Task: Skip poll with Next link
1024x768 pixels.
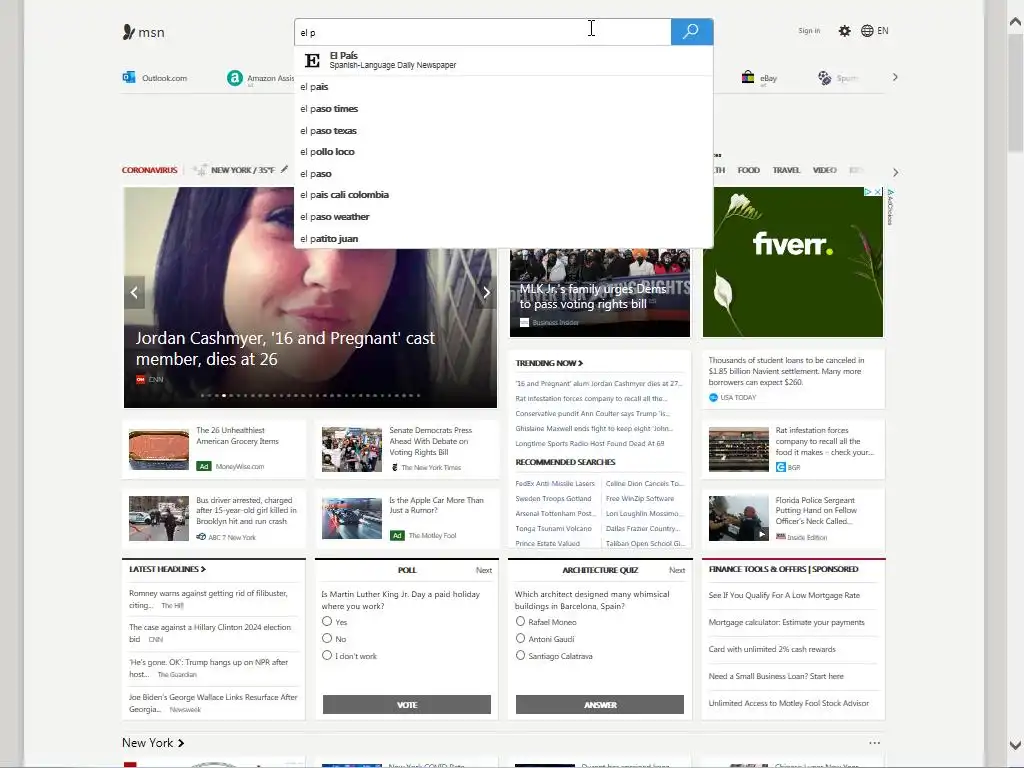Action: tap(484, 570)
